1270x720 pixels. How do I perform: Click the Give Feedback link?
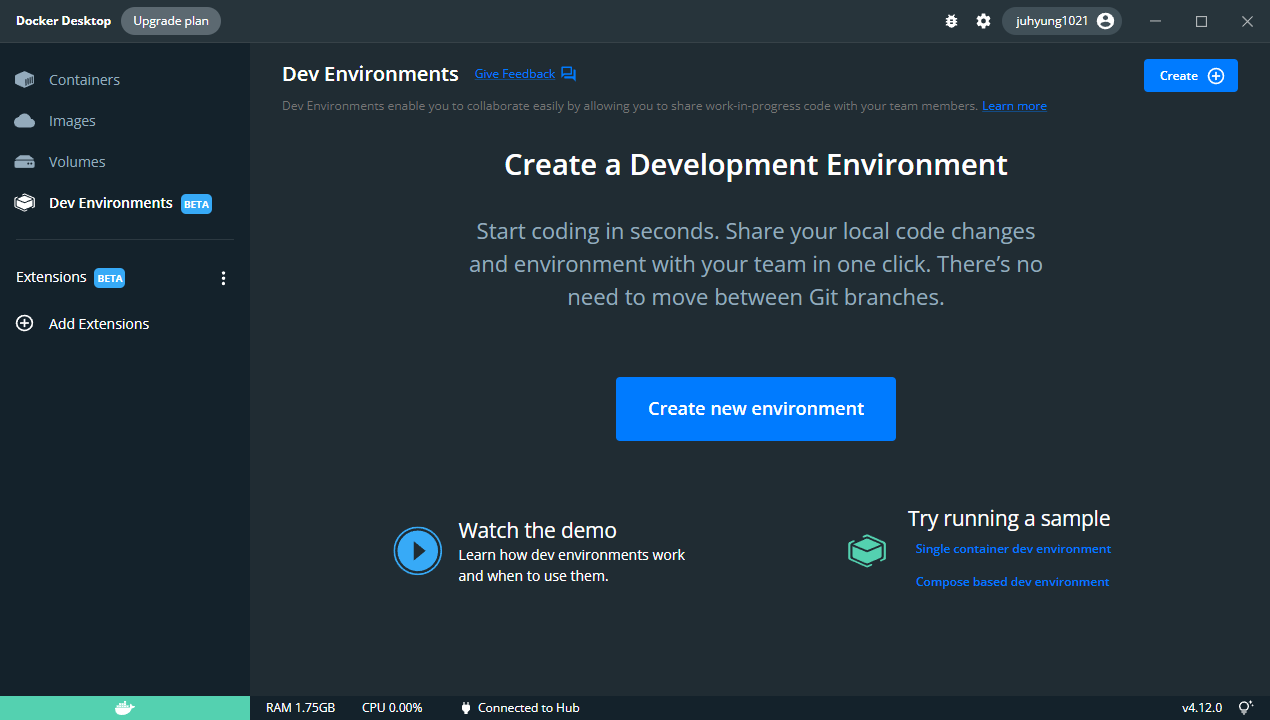click(x=515, y=74)
